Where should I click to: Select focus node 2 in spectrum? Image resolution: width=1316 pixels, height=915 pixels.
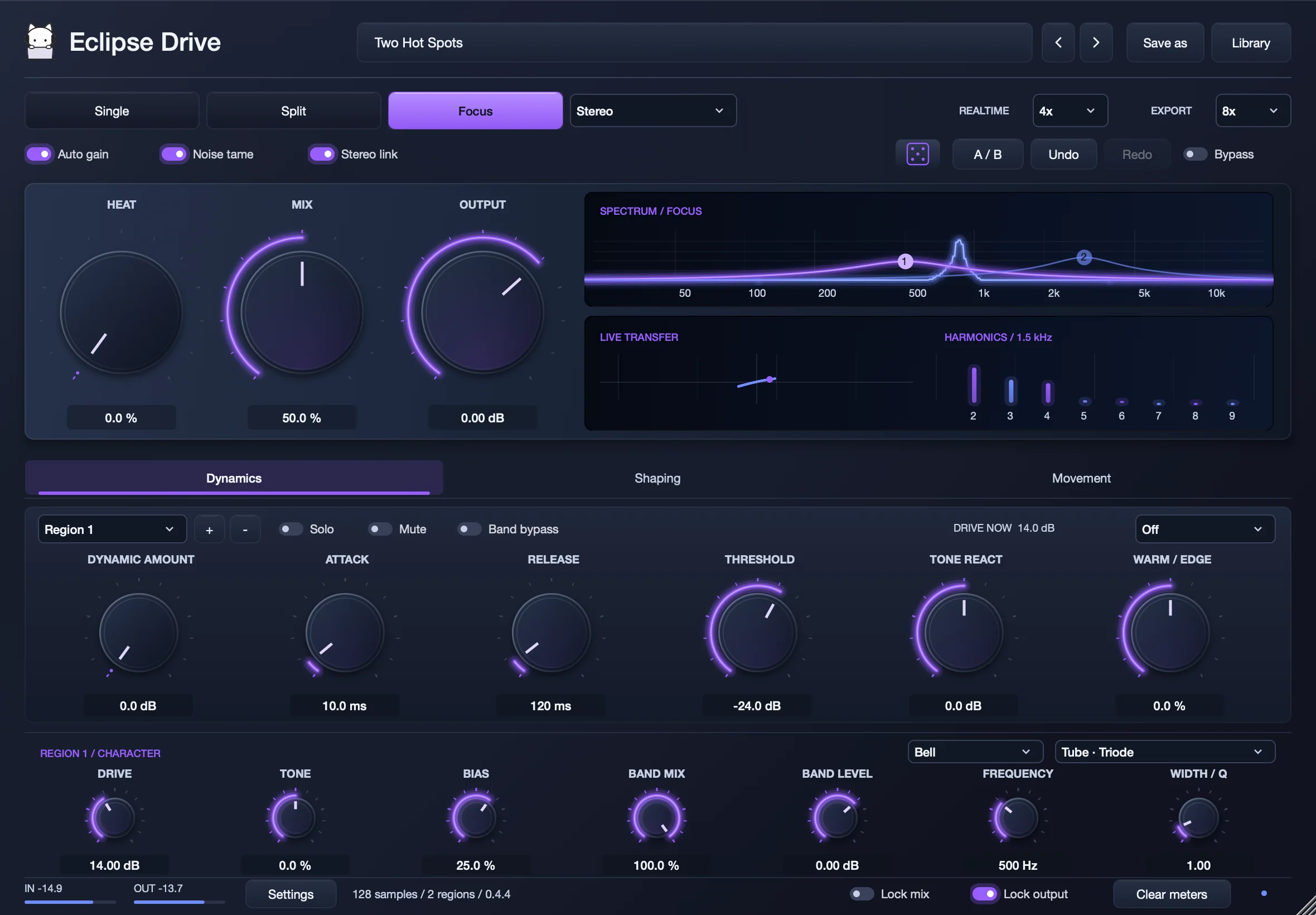click(x=1083, y=257)
